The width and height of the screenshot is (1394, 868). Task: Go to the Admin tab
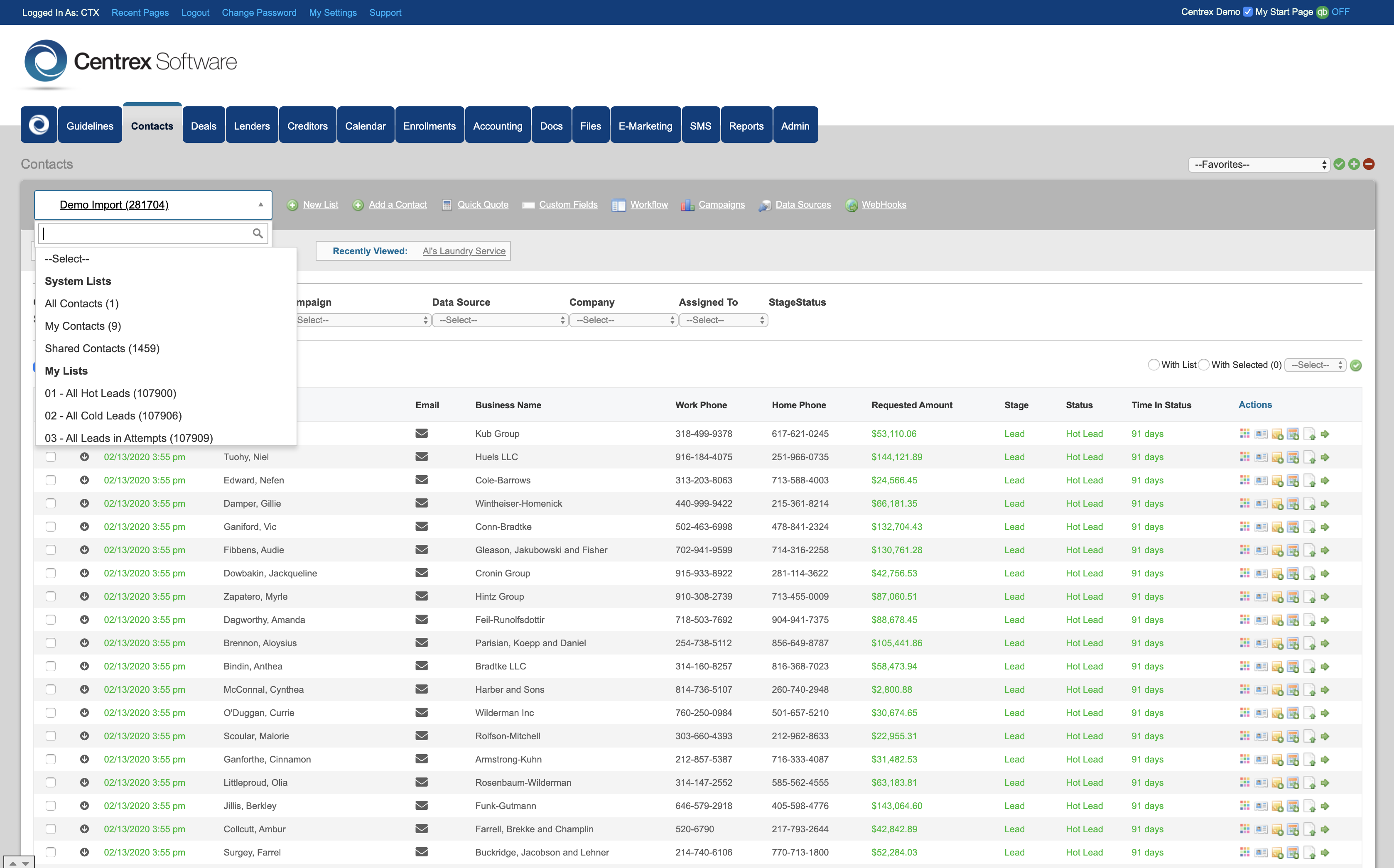(795, 125)
